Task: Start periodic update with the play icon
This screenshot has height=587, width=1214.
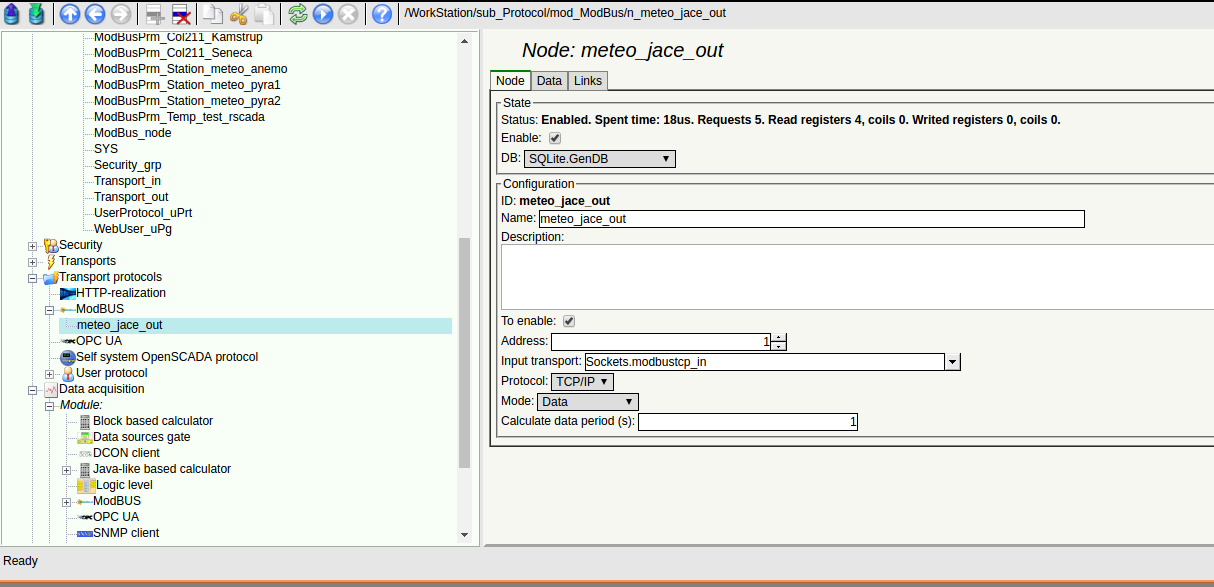Action: 322,14
